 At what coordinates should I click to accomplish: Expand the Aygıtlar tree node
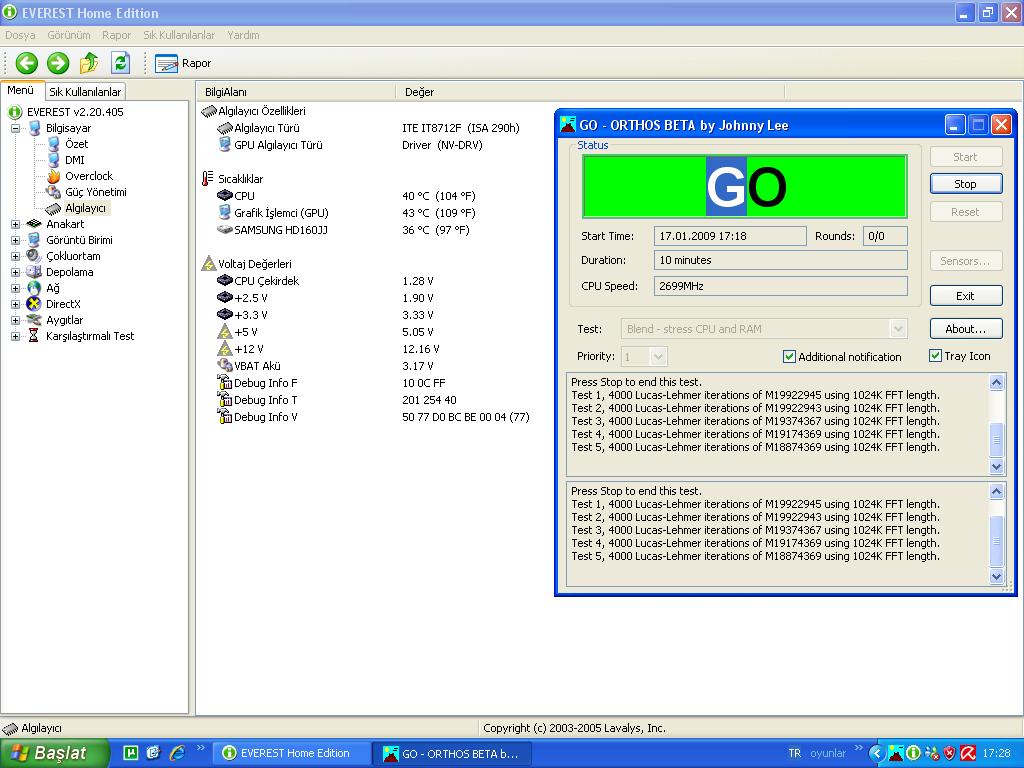[x=15, y=321]
